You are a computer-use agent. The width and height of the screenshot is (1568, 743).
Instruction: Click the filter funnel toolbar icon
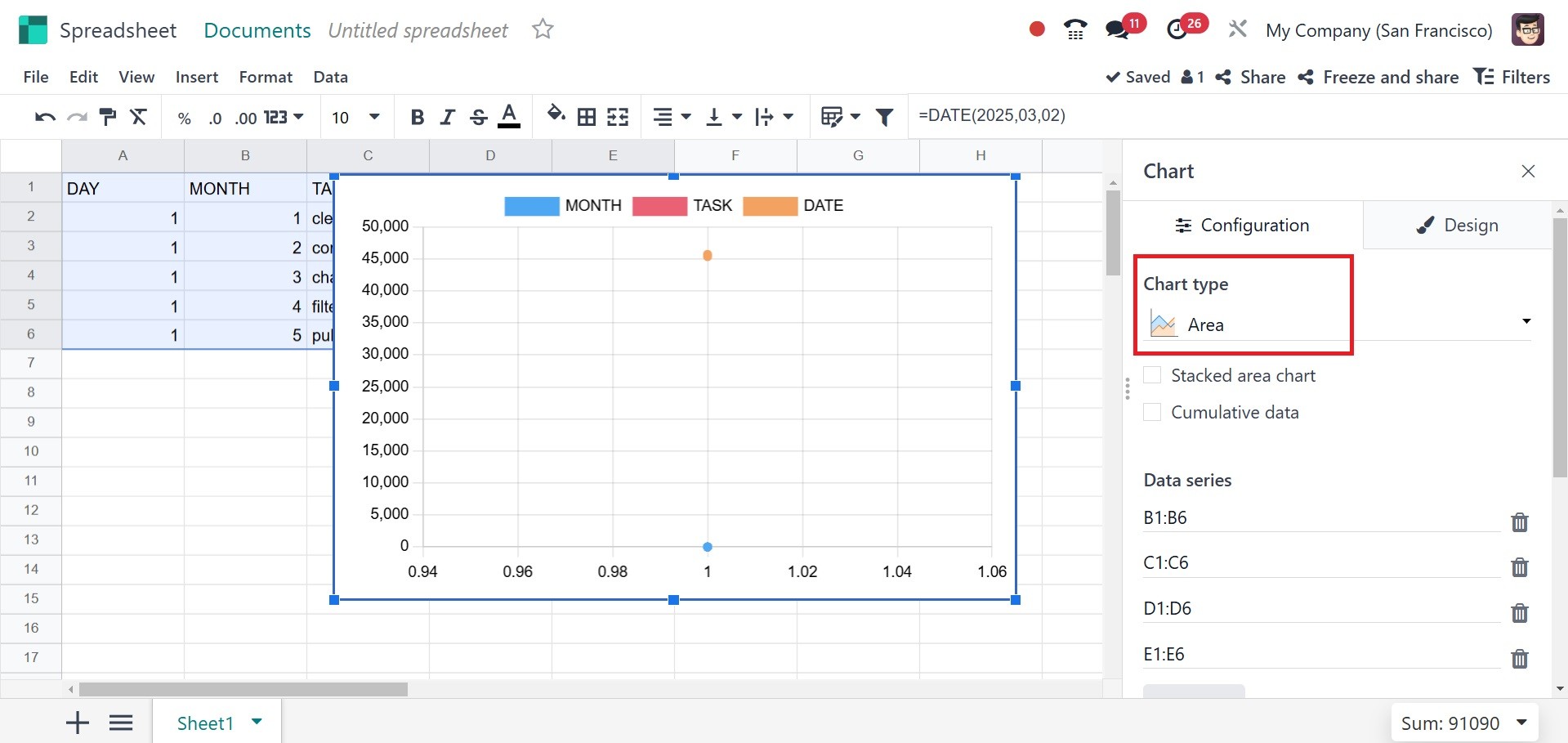click(x=884, y=118)
